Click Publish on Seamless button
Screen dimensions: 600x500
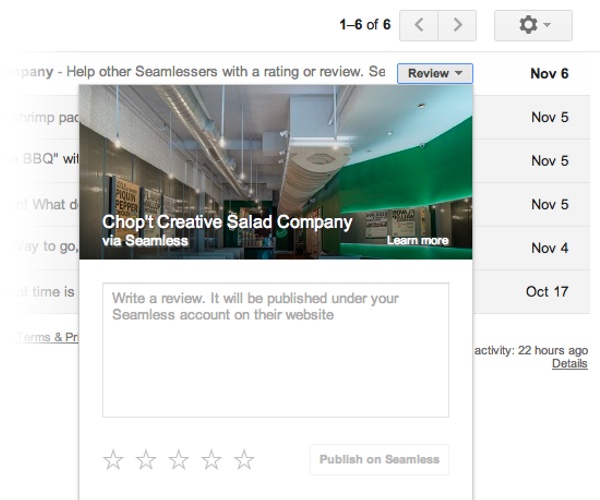coord(379,460)
